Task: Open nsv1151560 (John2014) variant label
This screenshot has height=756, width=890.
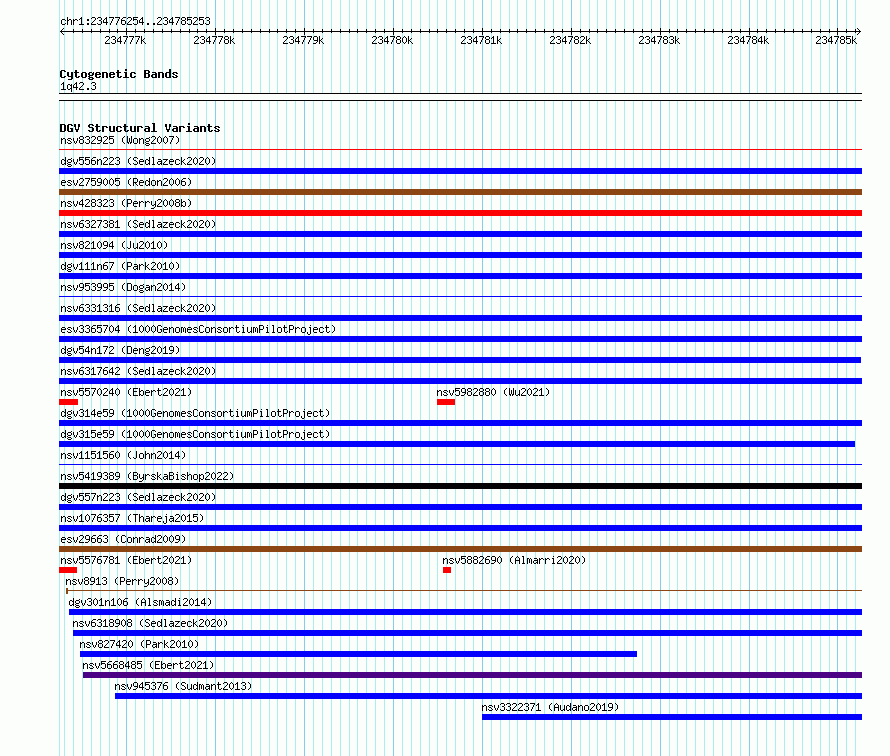Action: click(123, 455)
